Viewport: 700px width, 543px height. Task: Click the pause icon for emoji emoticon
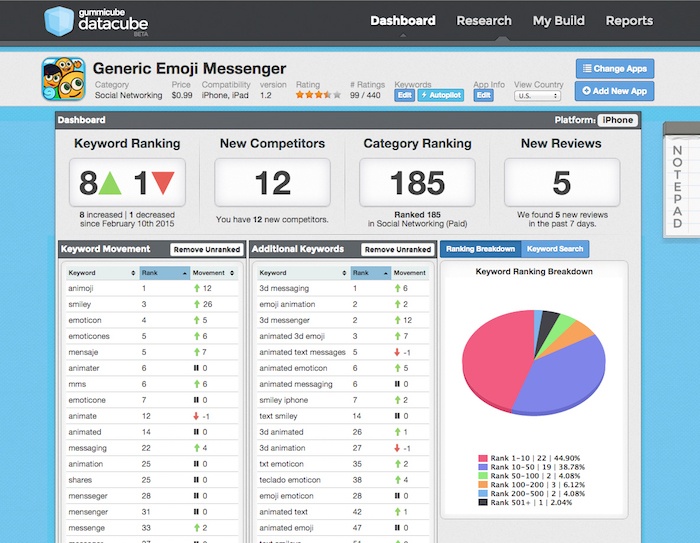point(397,496)
